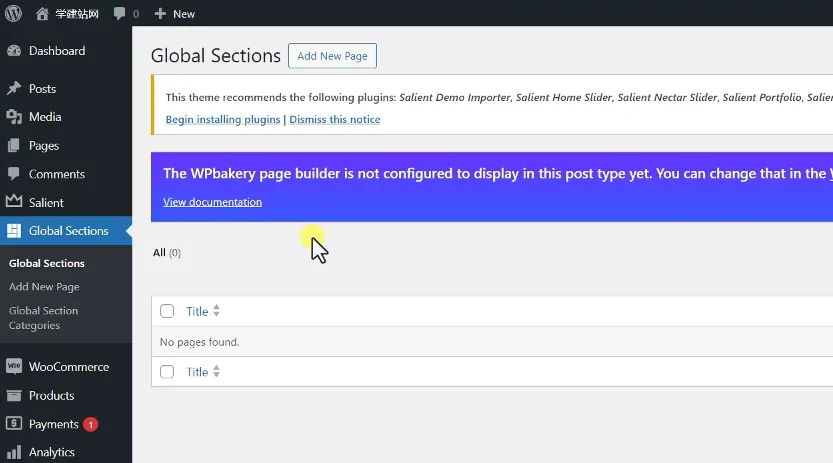This screenshot has width=833, height=463.
Task: Click the Payments dollar icon
Action: click(x=14, y=423)
